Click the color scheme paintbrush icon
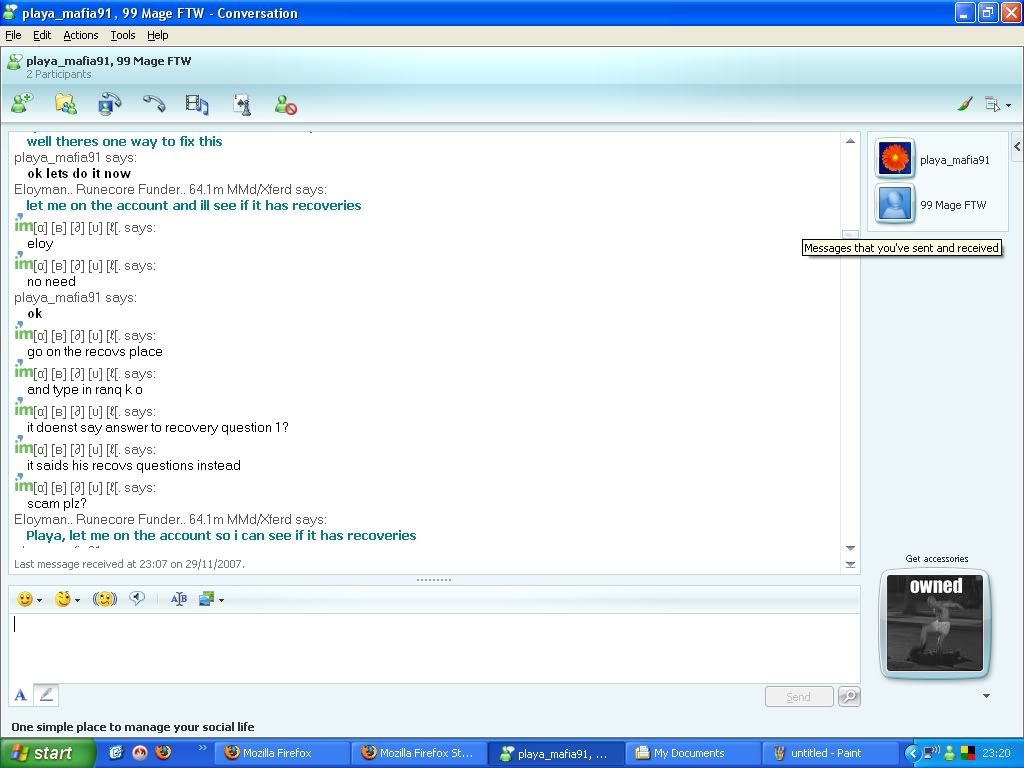Screen dimensions: 1024x768 965,104
